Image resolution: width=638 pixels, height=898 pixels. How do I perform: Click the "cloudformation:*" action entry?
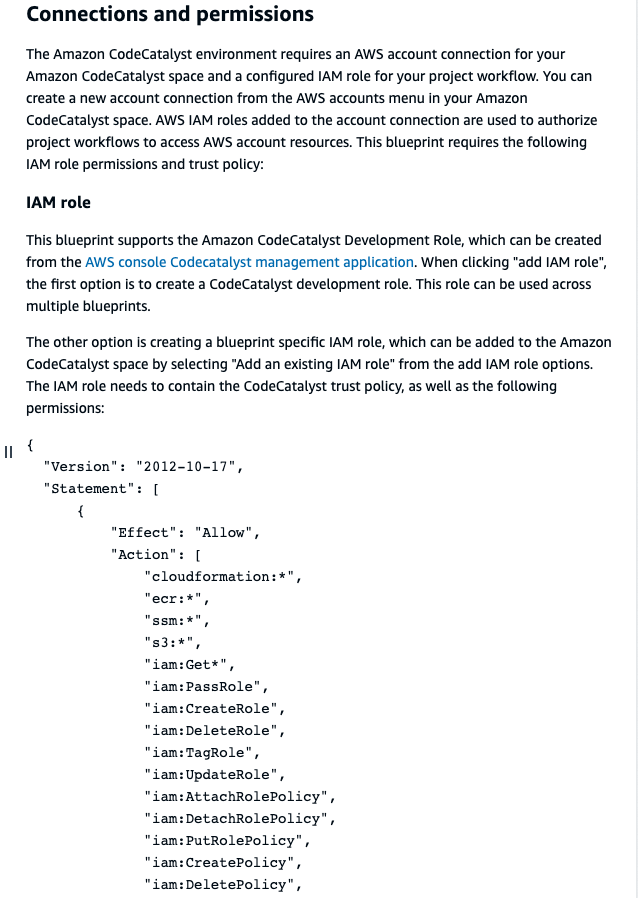[x=222, y=576]
